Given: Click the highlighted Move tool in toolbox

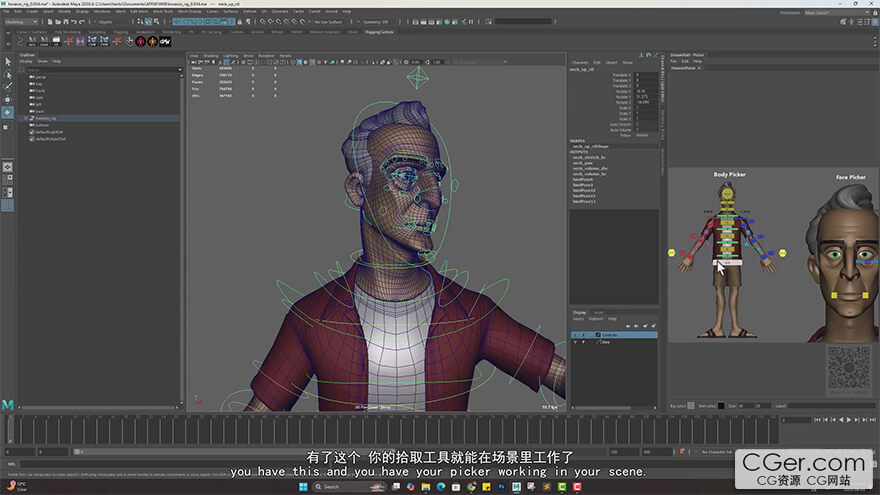Looking at the screenshot, I should click(7, 113).
